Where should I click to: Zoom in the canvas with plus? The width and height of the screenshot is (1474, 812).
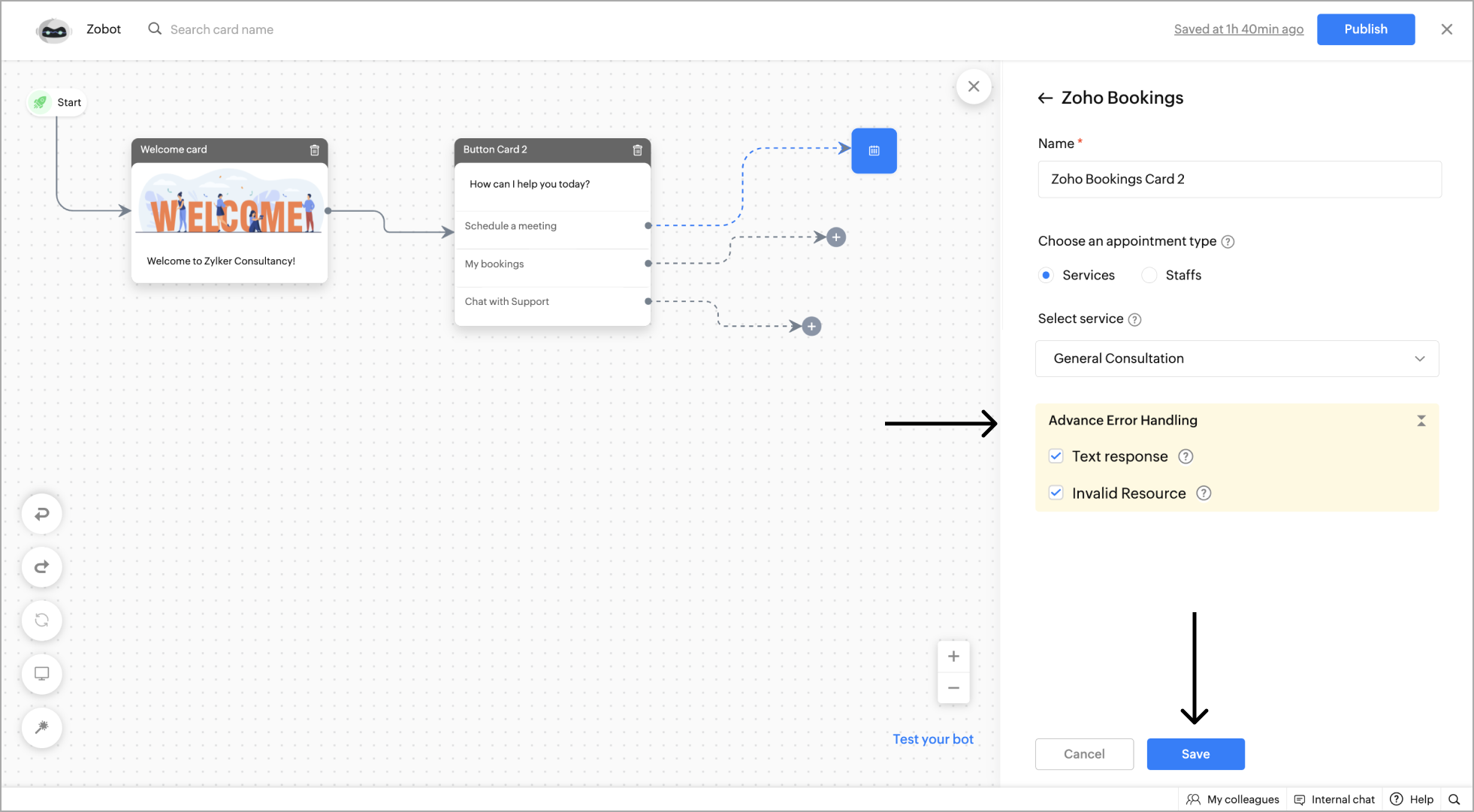point(953,657)
